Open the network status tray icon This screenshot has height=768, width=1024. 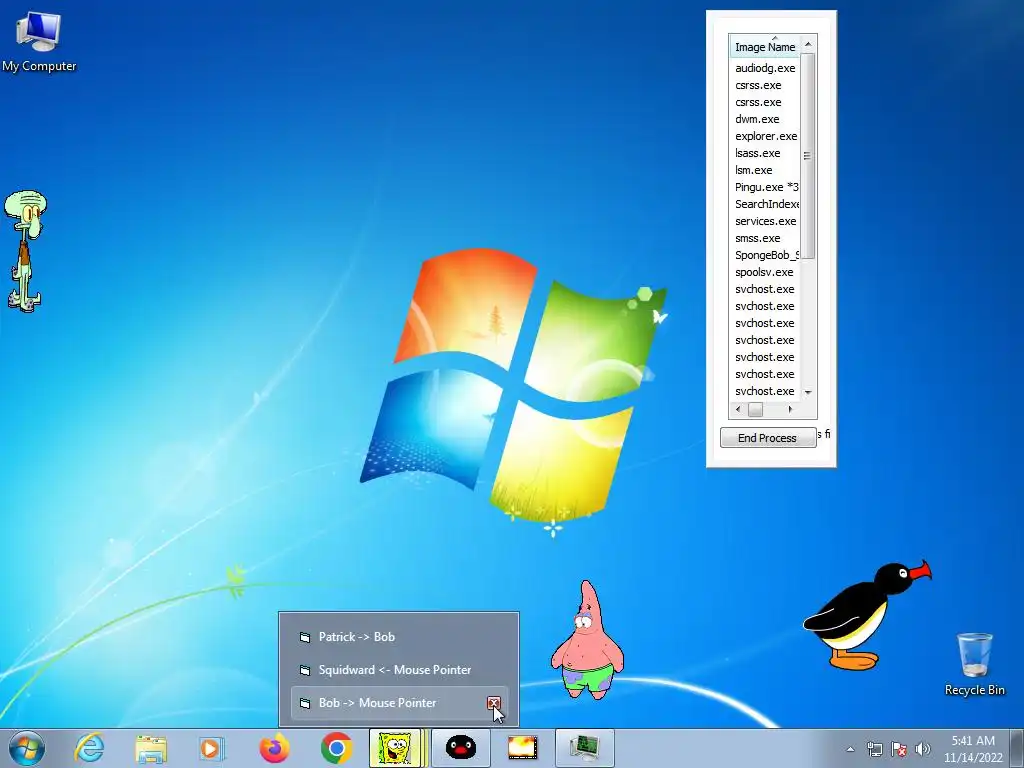coord(874,749)
